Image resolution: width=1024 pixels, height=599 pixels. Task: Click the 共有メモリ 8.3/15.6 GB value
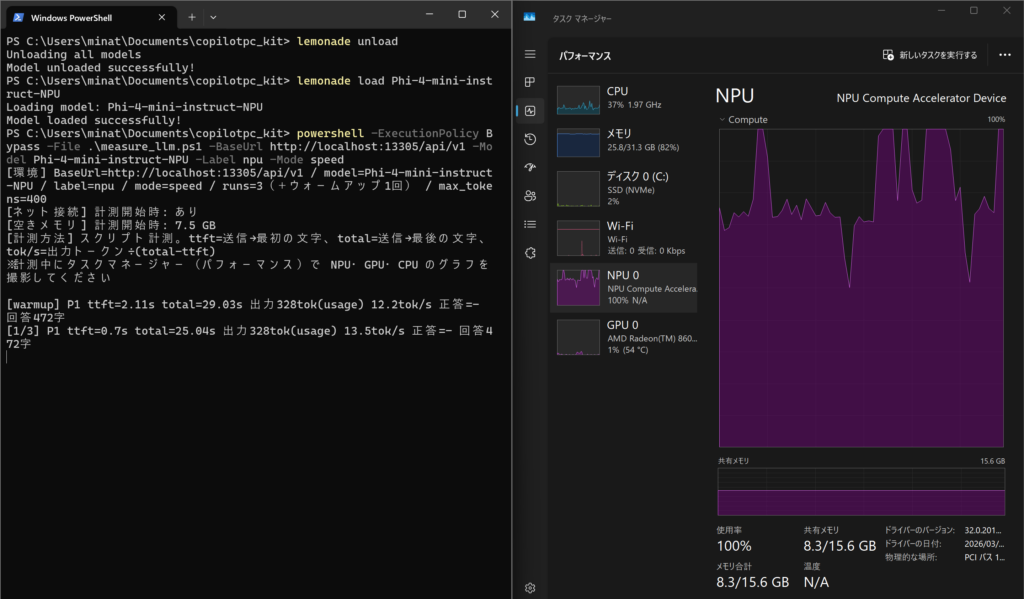click(840, 546)
